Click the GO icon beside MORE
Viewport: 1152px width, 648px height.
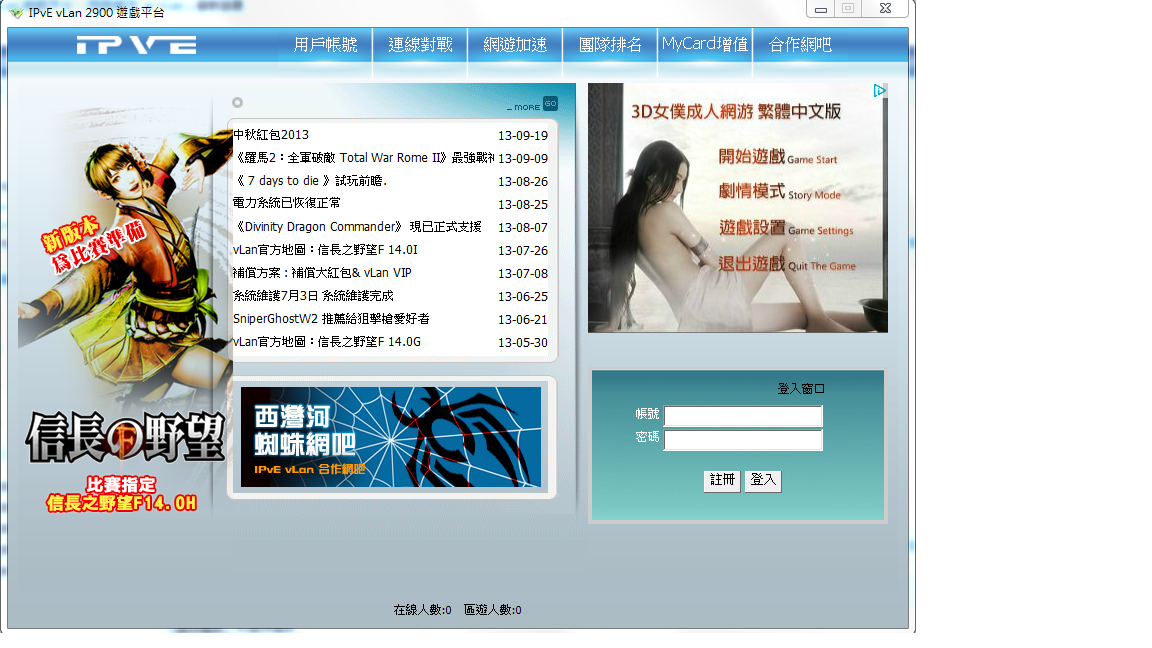click(550, 104)
